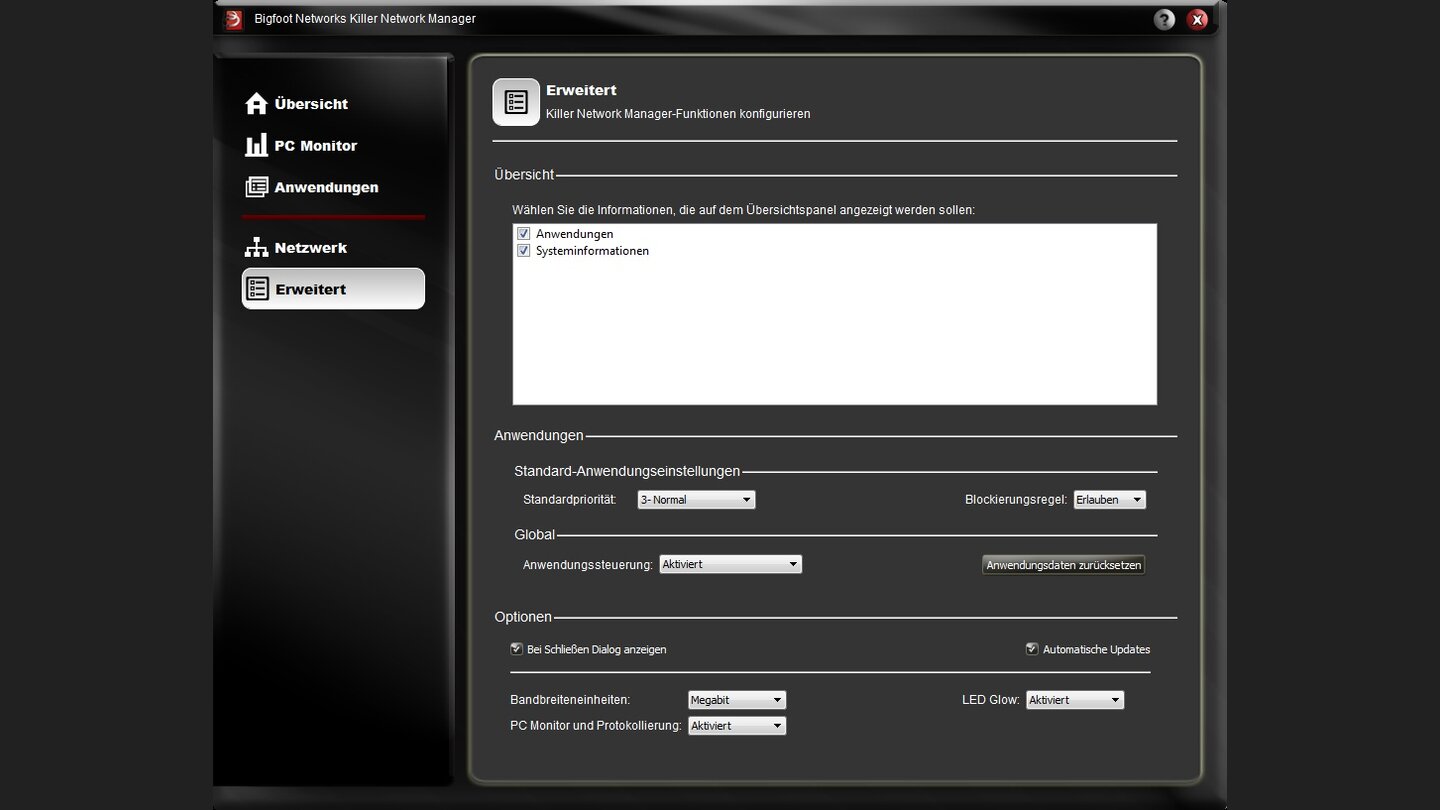The height and width of the screenshot is (810, 1440).
Task: Toggle Bei Schließen Dialog anzeigen checkbox
Action: click(x=516, y=649)
